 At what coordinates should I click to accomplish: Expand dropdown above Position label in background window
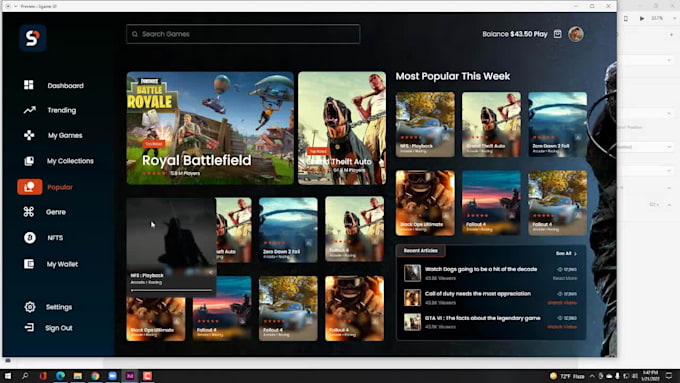pos(670,114)
